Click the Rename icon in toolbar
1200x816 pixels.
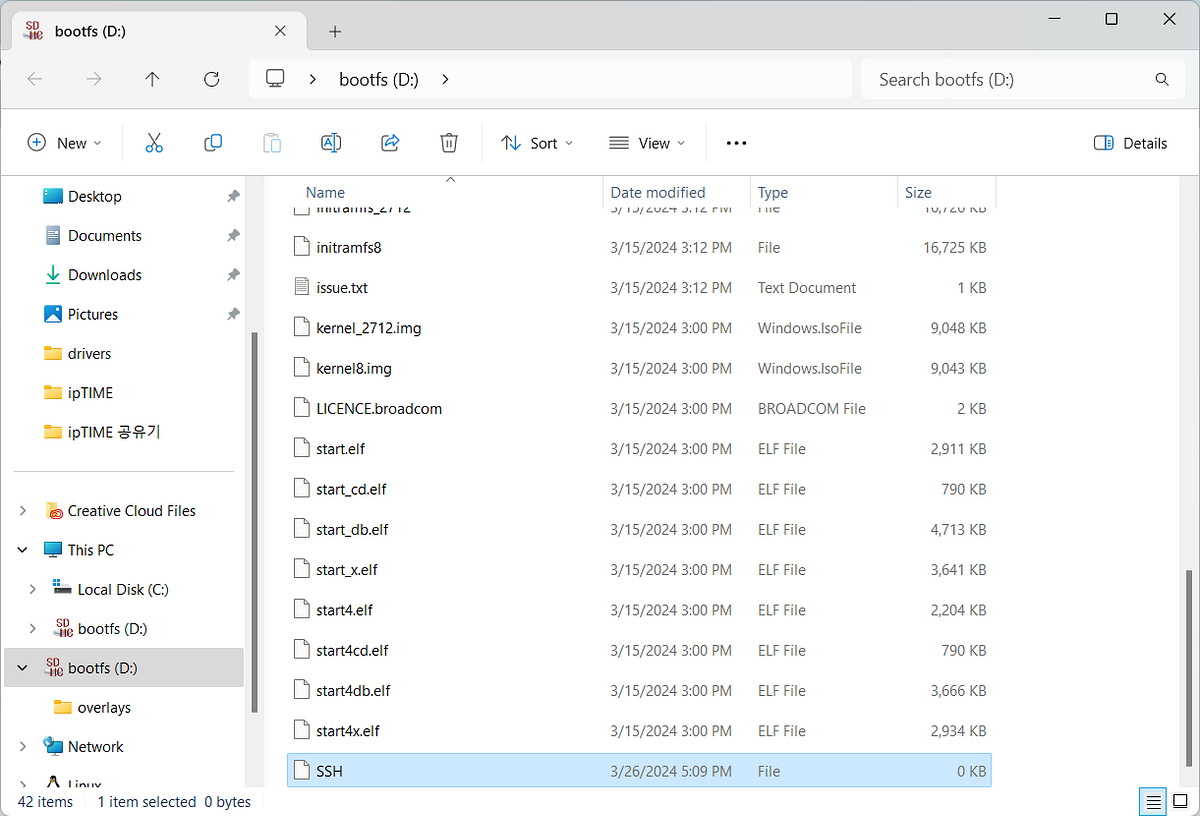point(331,143)
